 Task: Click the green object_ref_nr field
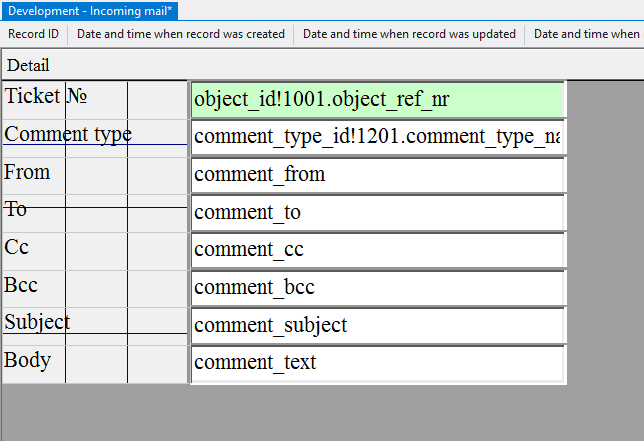(377, 100)
